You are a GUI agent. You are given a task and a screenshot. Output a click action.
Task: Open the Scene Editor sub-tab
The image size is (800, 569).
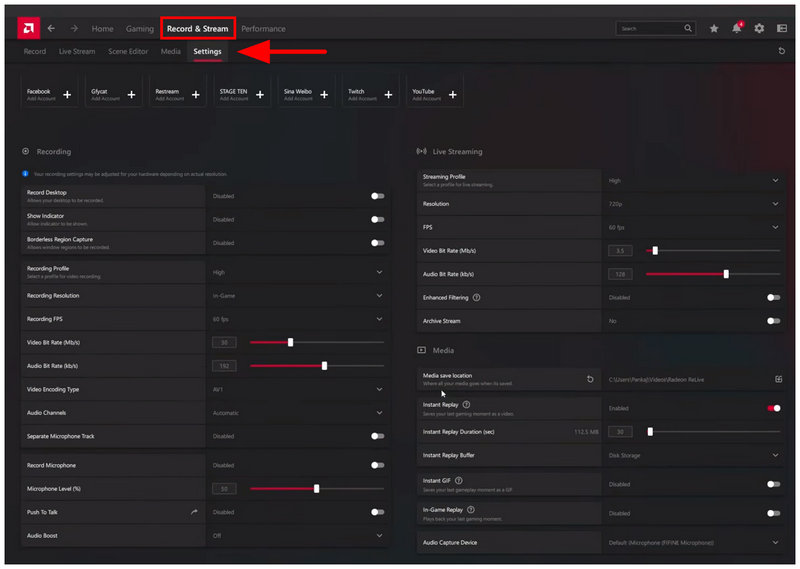(x=128, y=52)
